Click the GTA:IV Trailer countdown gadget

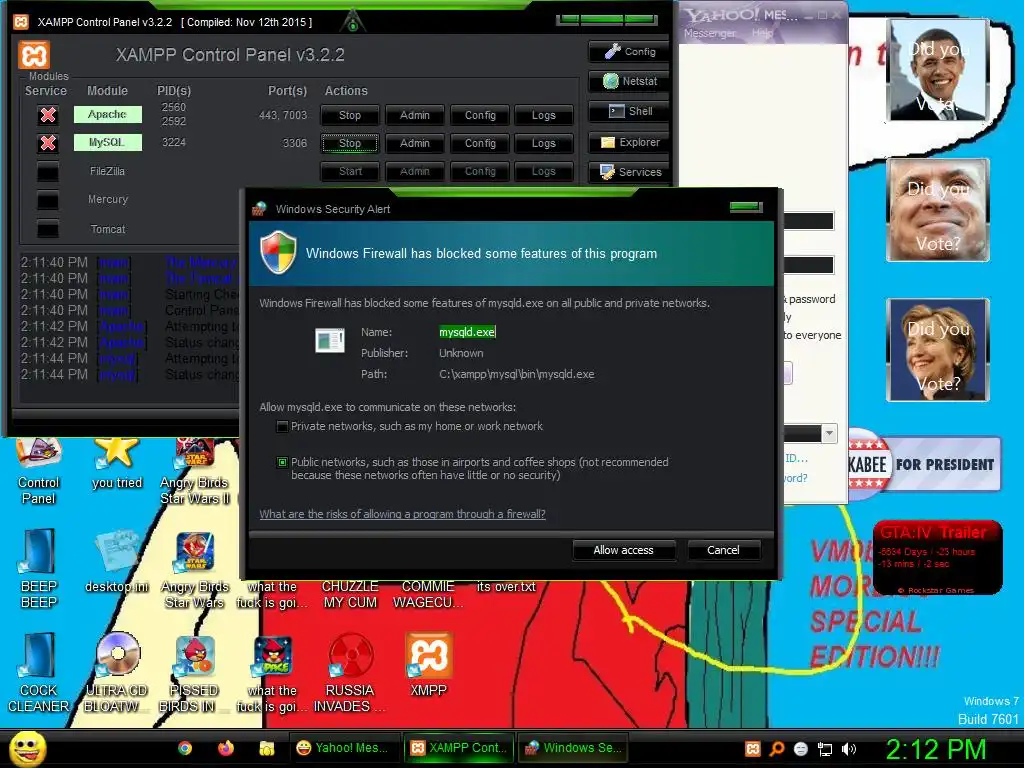[x=937, y=558]
